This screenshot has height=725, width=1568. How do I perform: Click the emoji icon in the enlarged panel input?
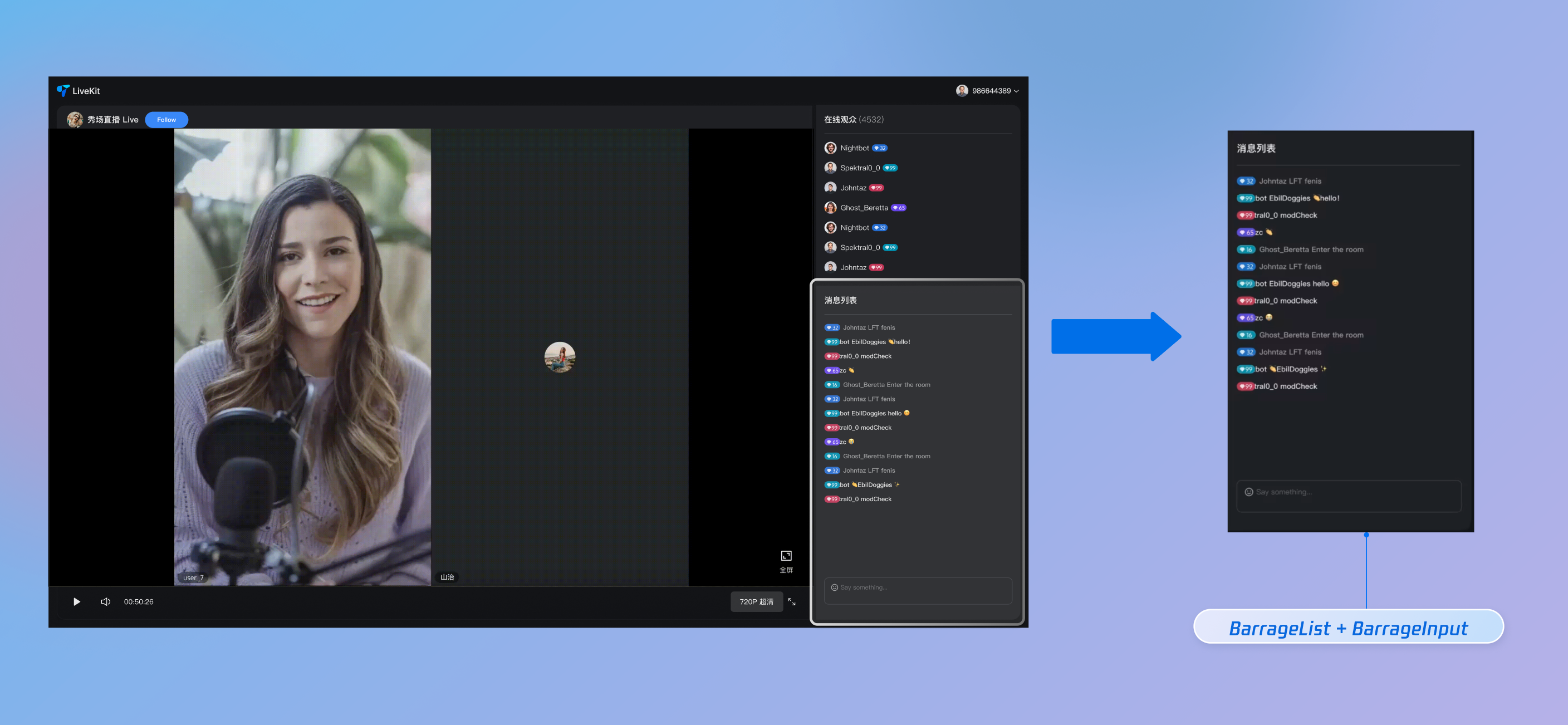(1248, 492)
